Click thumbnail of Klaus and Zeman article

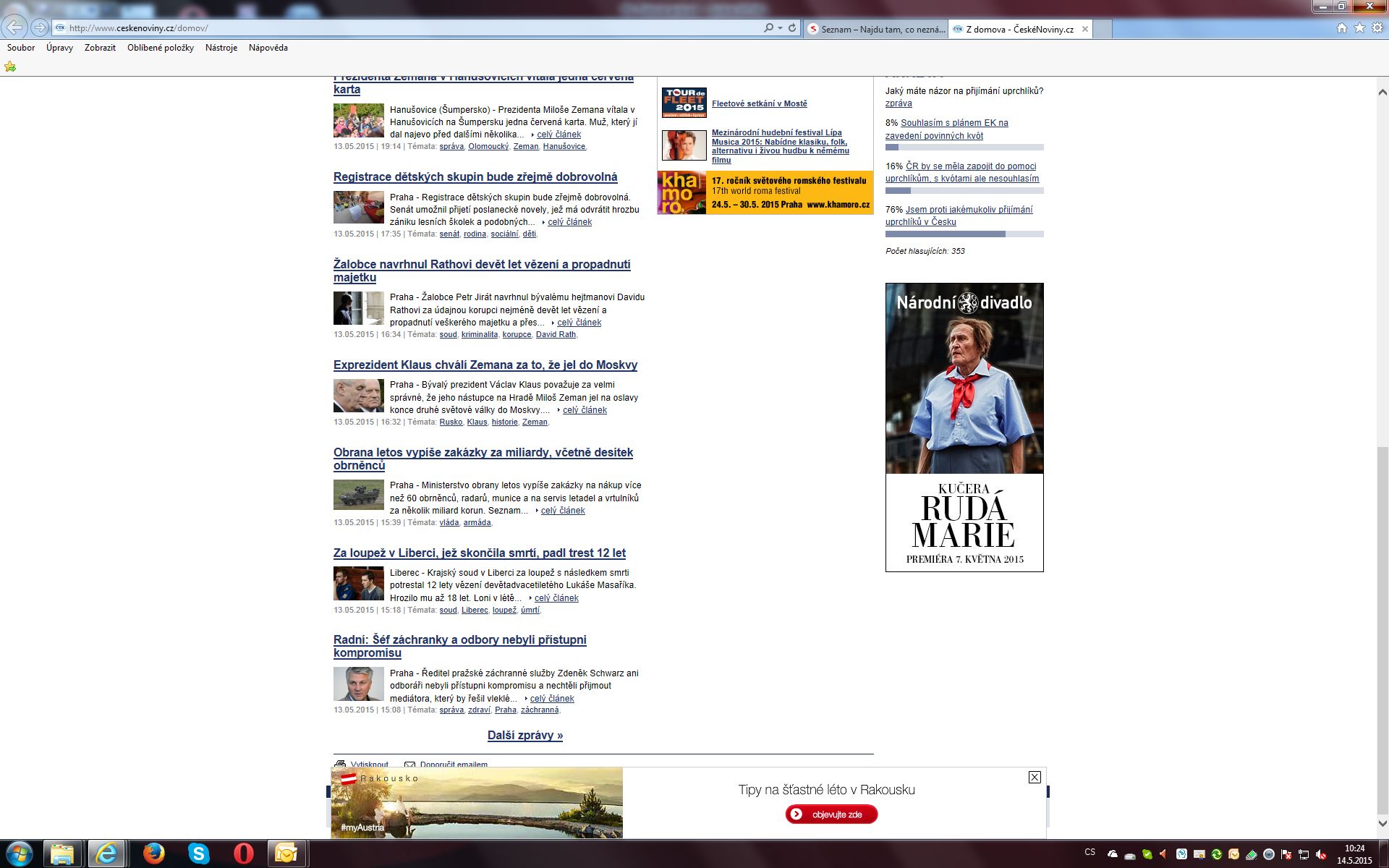359,396
